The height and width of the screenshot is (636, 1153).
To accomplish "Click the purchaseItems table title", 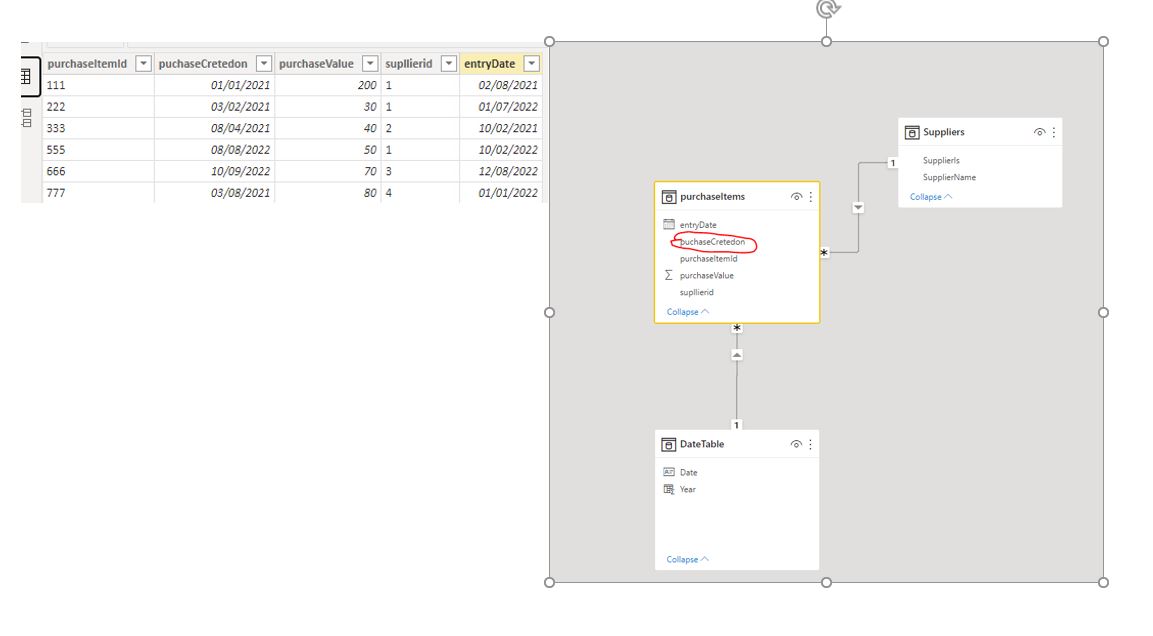I will point(712,197).
